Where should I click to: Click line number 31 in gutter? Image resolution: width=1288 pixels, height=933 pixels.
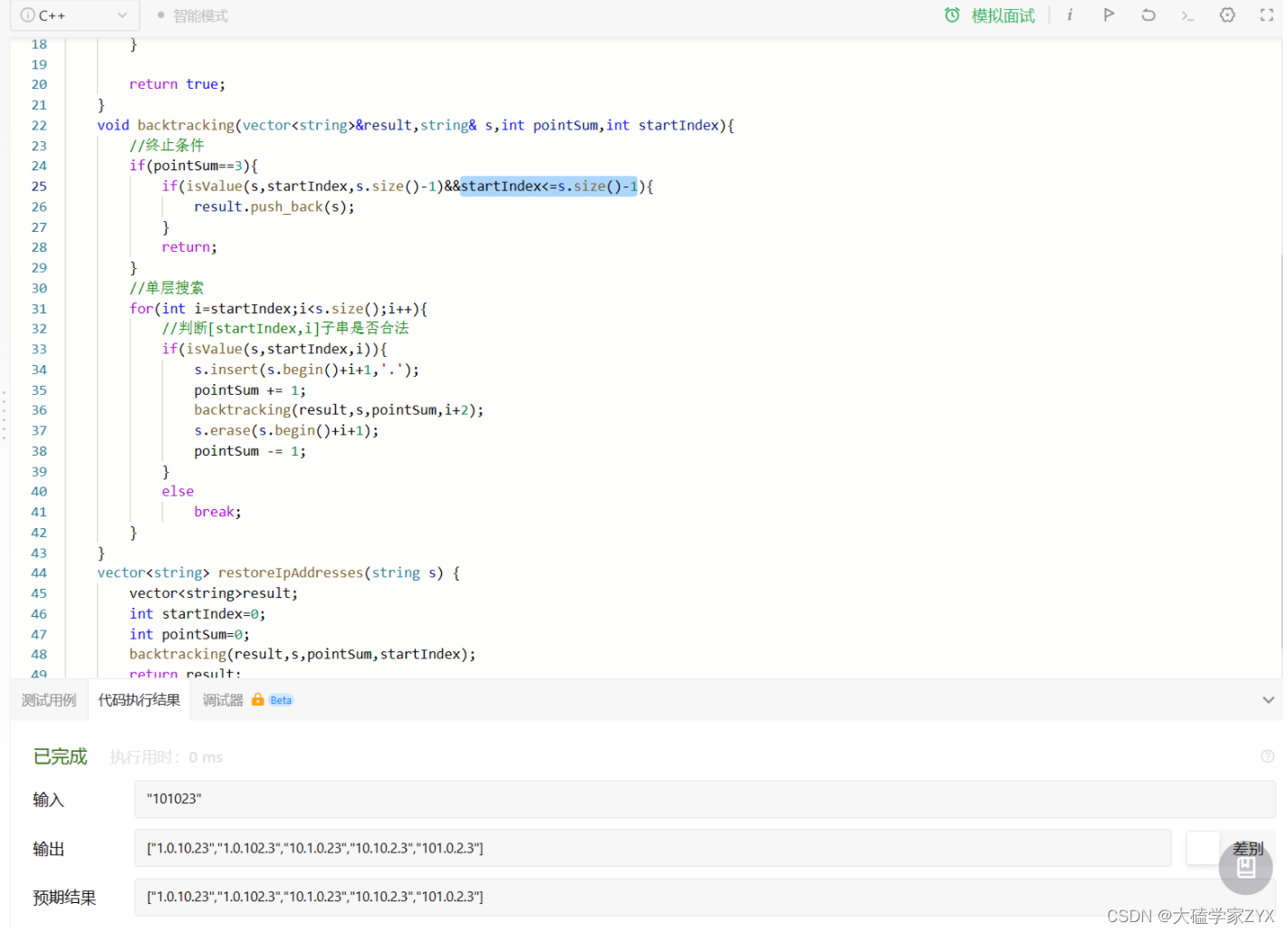[x=39, y=309]
